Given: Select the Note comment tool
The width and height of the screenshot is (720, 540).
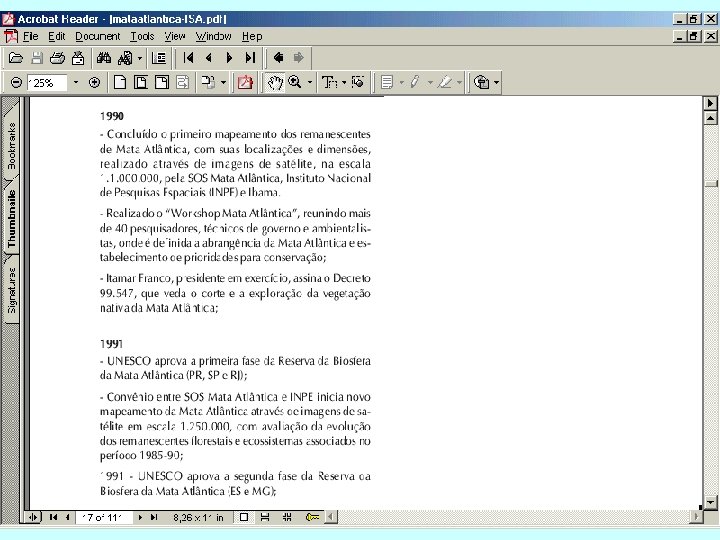Looking at the screenshot, I should click(x=387, y=83).
